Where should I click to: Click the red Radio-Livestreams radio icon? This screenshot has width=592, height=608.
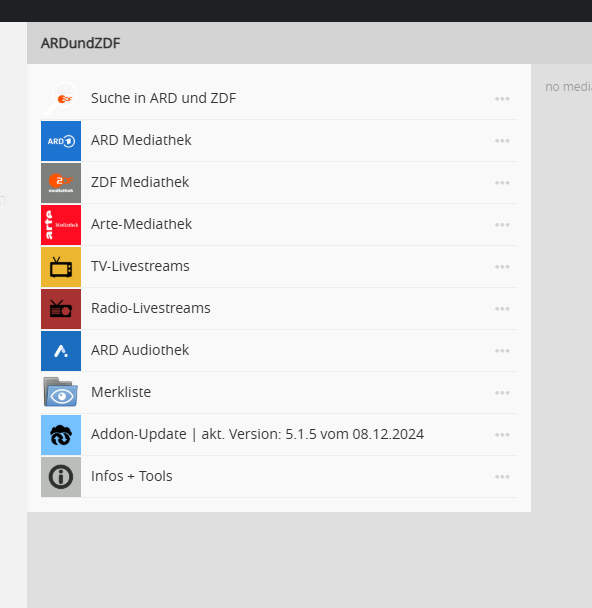pyautogui.click(x=61, y=309)
